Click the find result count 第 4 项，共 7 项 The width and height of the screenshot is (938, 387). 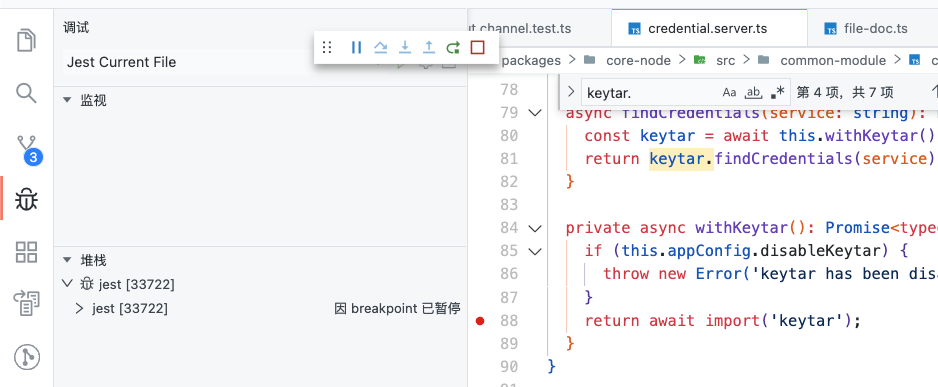coord(845,92)
